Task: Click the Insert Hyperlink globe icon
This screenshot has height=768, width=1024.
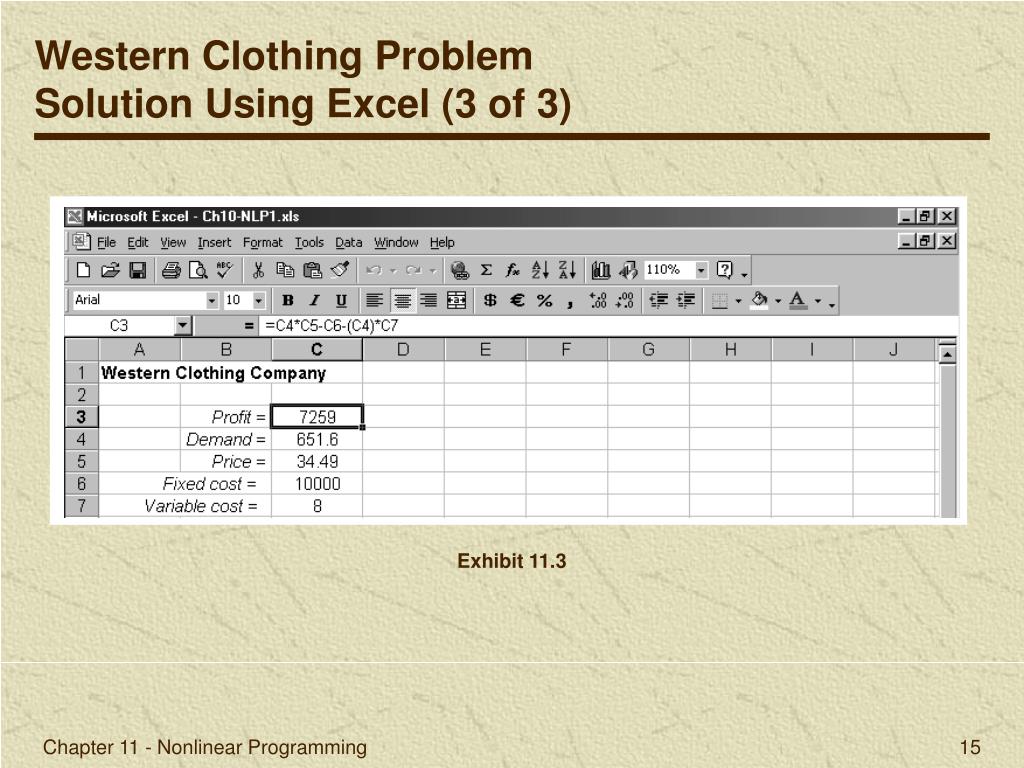Action: 460,270
